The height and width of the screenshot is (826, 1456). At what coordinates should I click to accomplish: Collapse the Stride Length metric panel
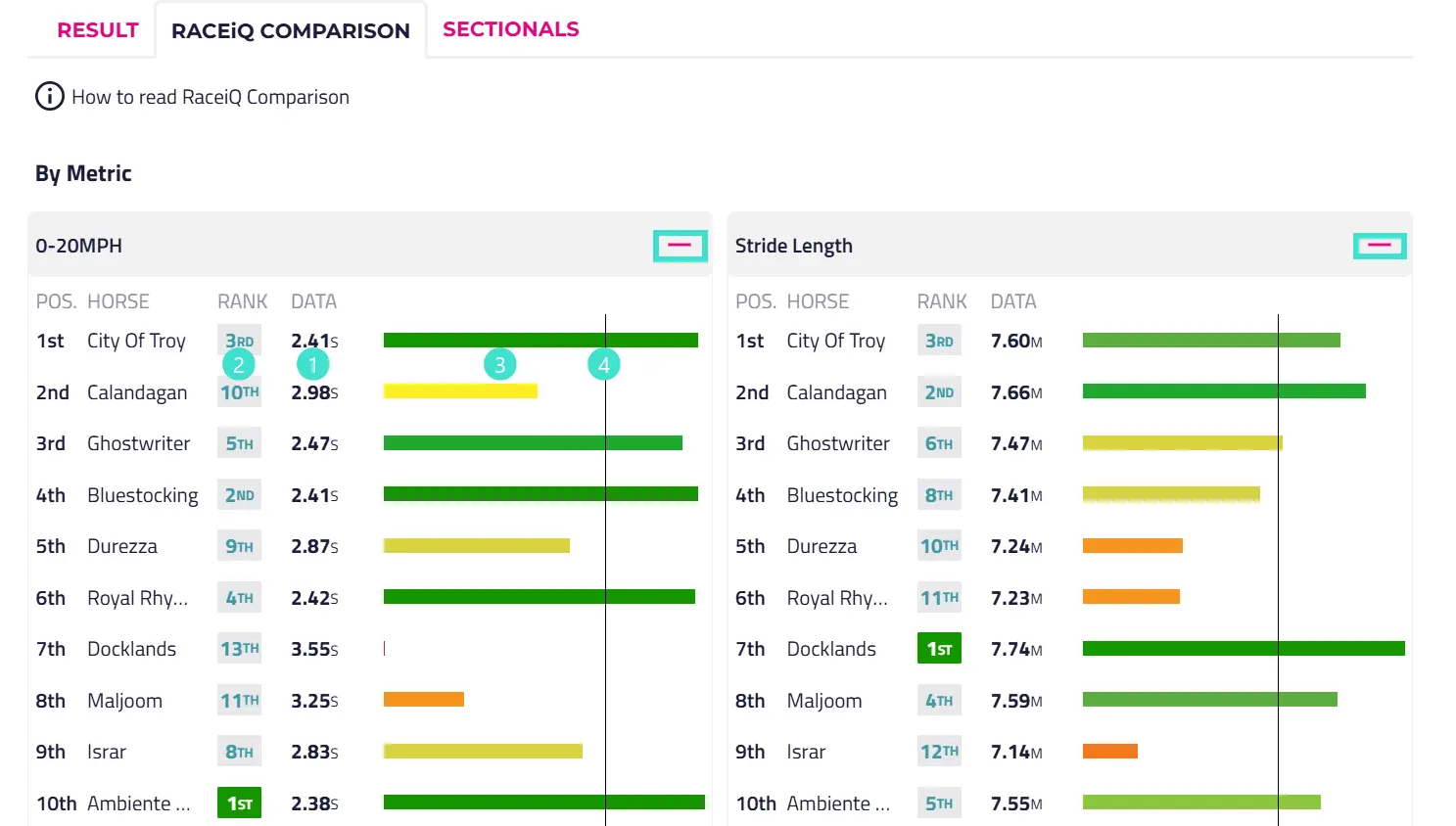(x=1379, y=246)
